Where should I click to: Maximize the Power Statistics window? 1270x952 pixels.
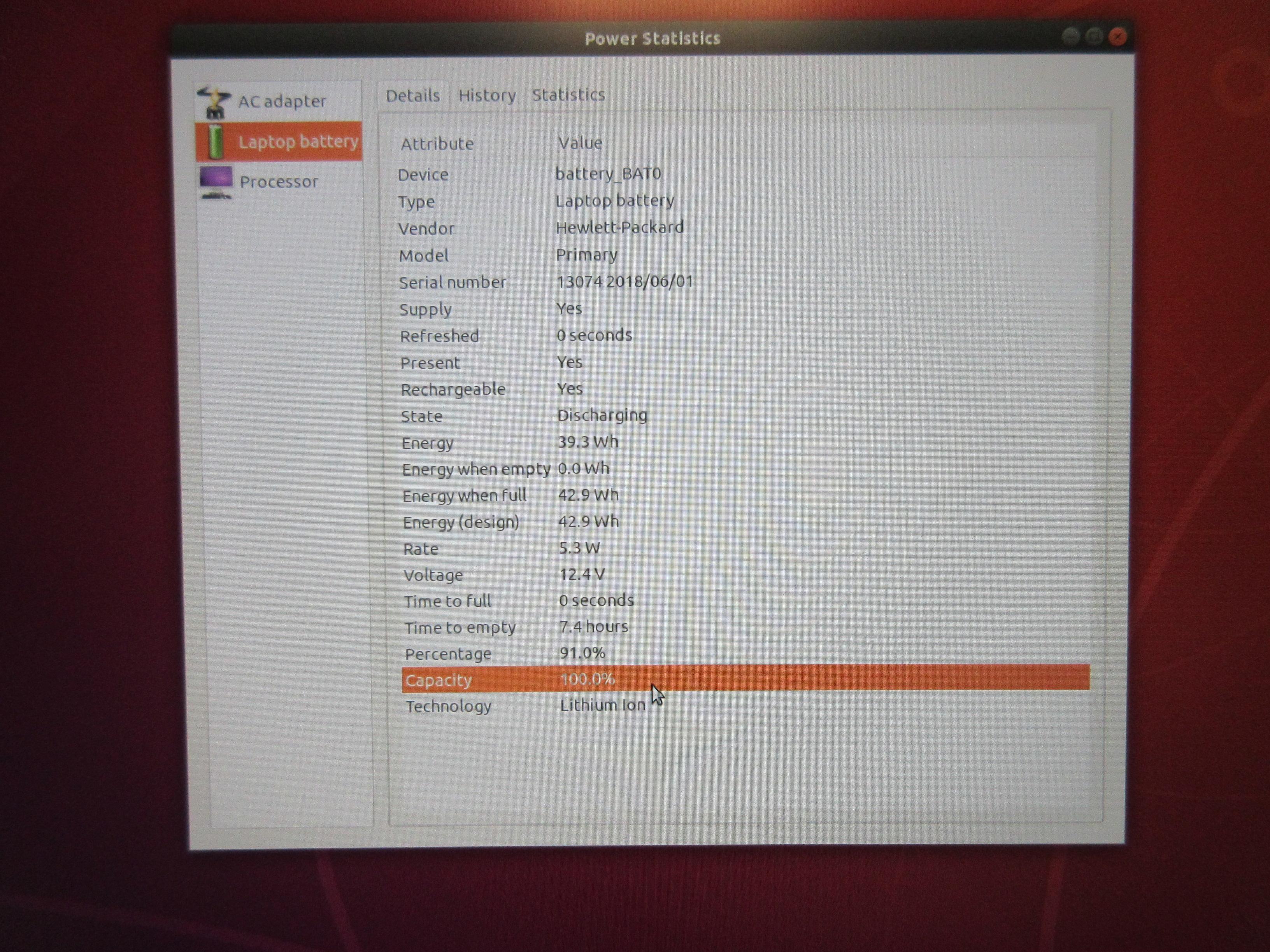point(1094,37)
